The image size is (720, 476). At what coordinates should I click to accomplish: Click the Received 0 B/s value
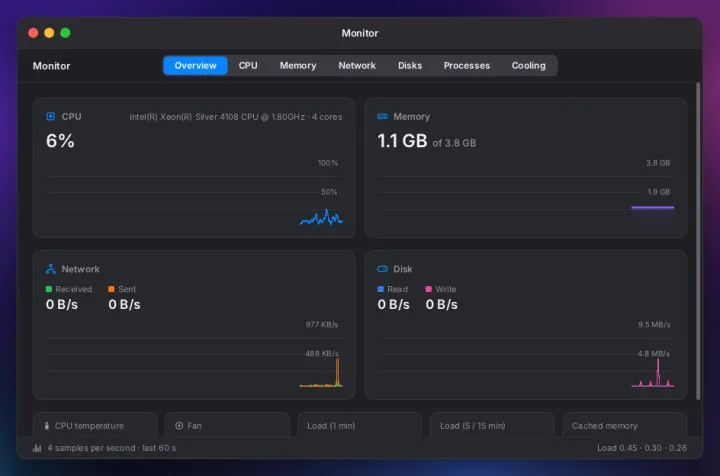[x=62, y=304]
